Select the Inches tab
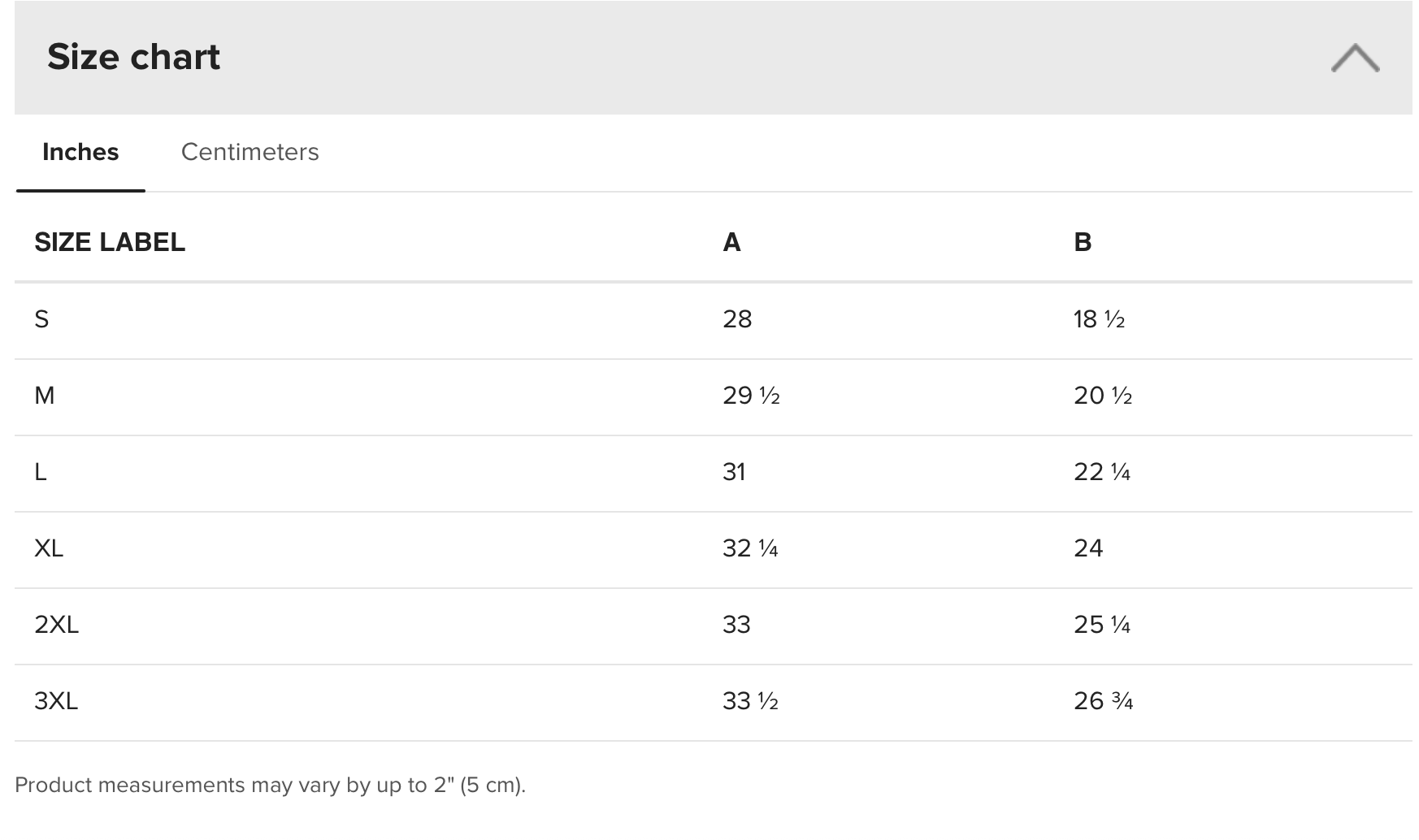1419x840 pixels. (80, 152)
